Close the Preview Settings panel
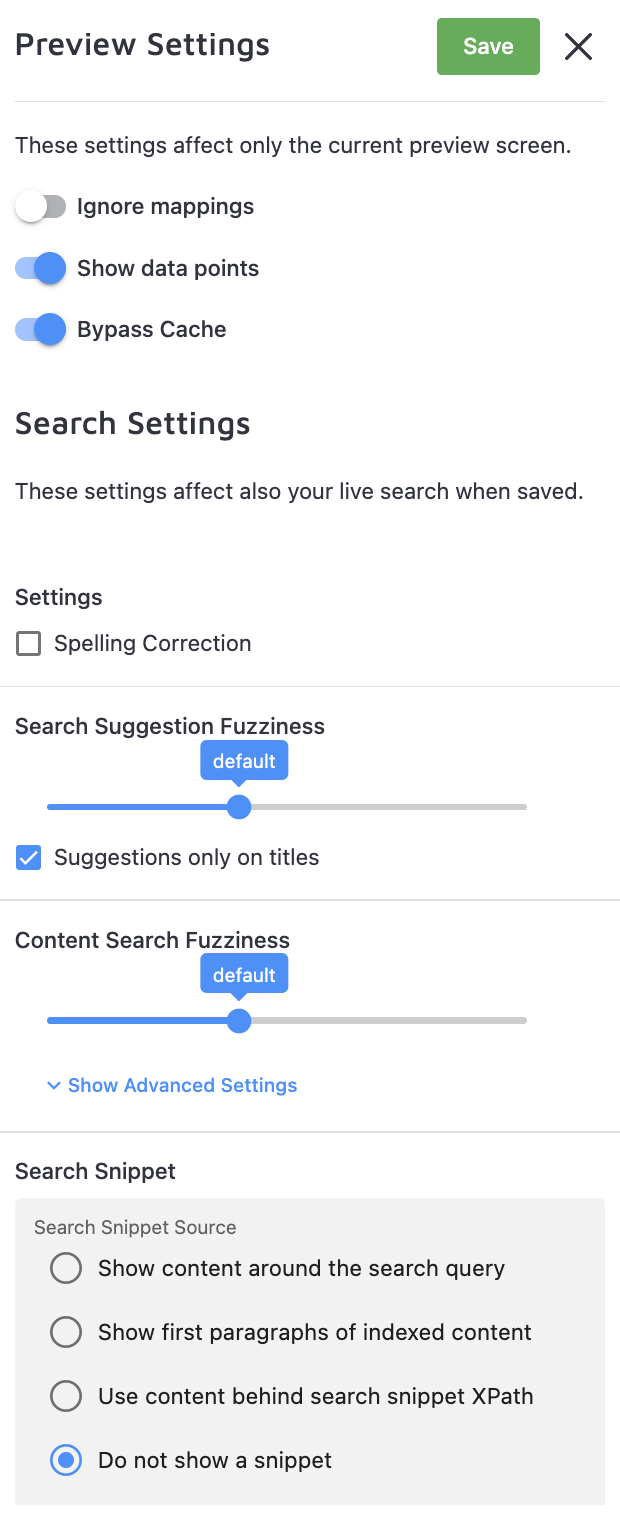 tap(578, 47)
